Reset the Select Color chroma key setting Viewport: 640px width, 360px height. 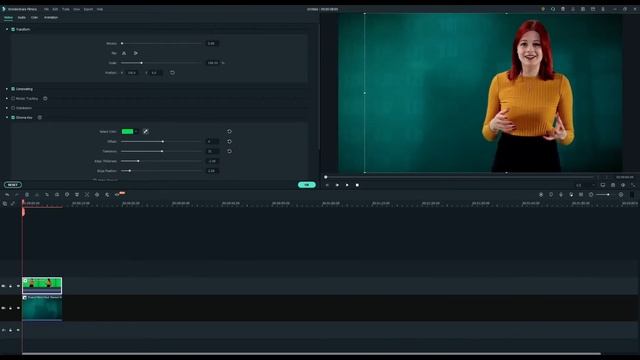[229, 131]
